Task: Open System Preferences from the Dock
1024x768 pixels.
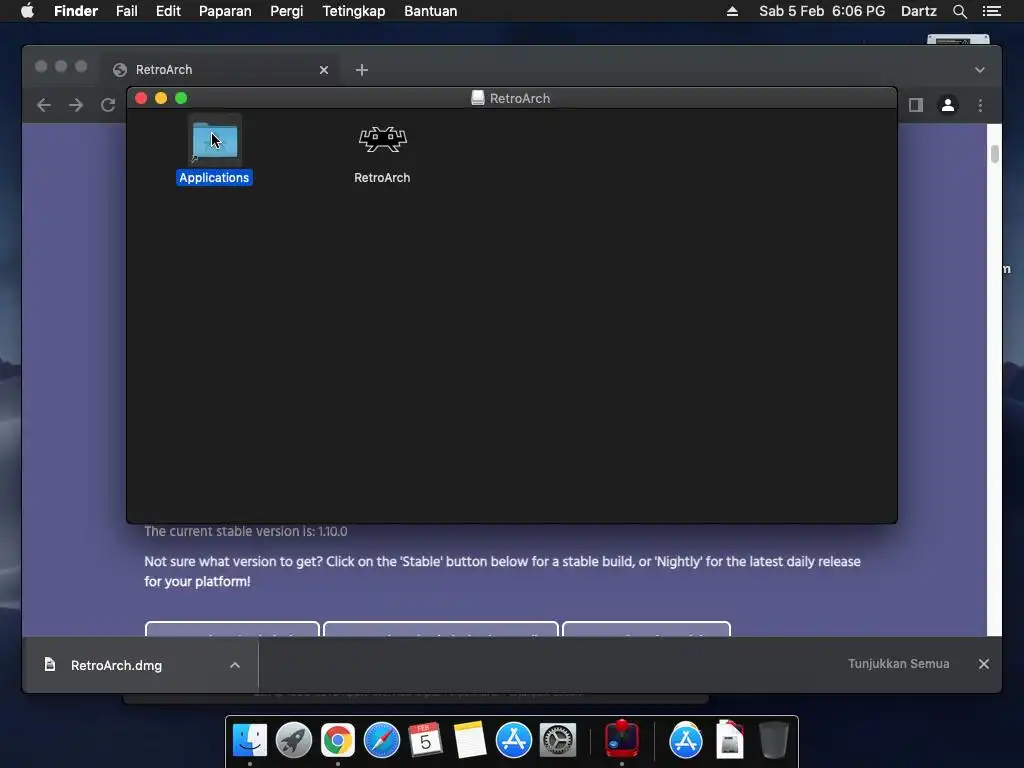Action: pos(558,740)
